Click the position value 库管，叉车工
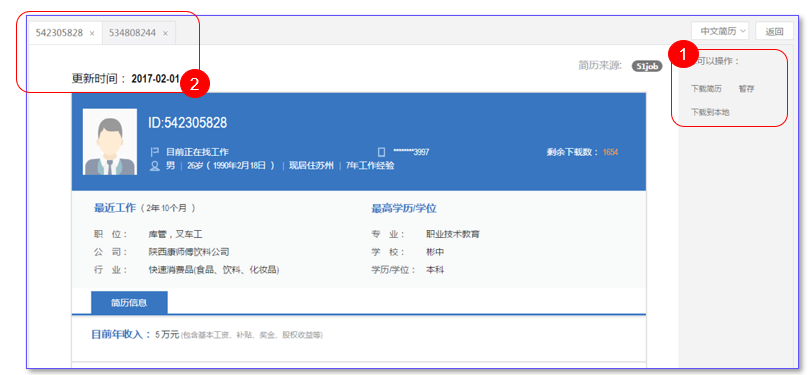Screen dimensions: 809x375 [175, 235]
